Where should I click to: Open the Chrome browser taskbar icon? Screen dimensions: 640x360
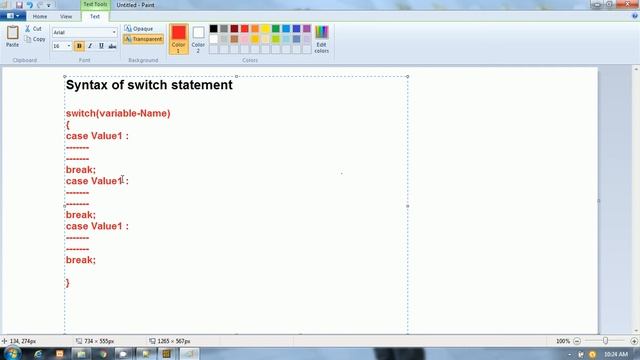coord(103,354)
